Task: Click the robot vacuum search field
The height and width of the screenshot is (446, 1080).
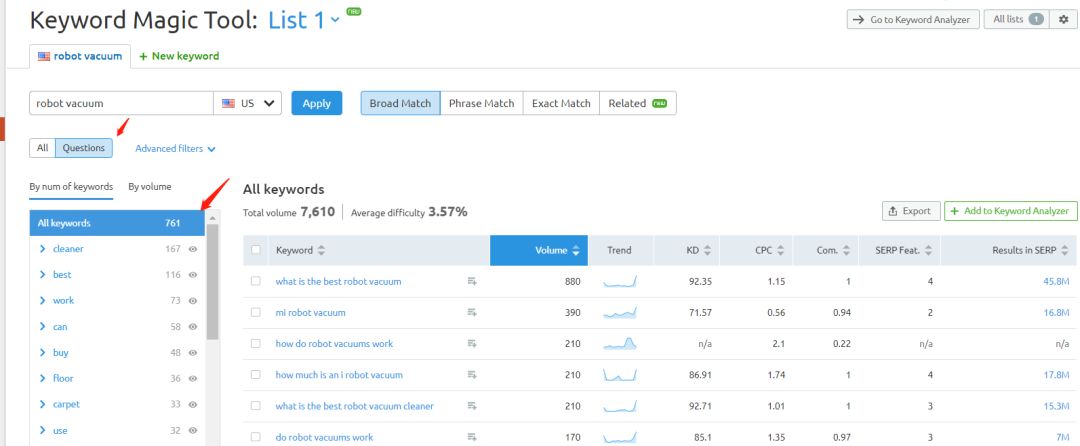Action: click(122, 103)
